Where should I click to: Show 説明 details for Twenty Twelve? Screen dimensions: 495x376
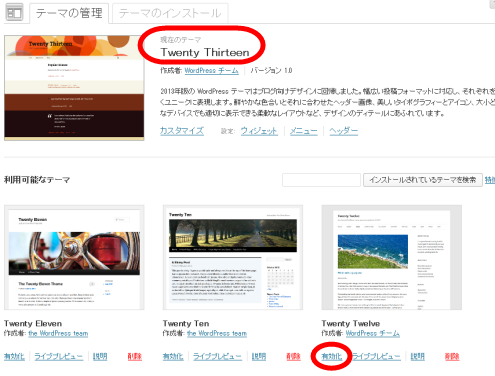point(417,356)
